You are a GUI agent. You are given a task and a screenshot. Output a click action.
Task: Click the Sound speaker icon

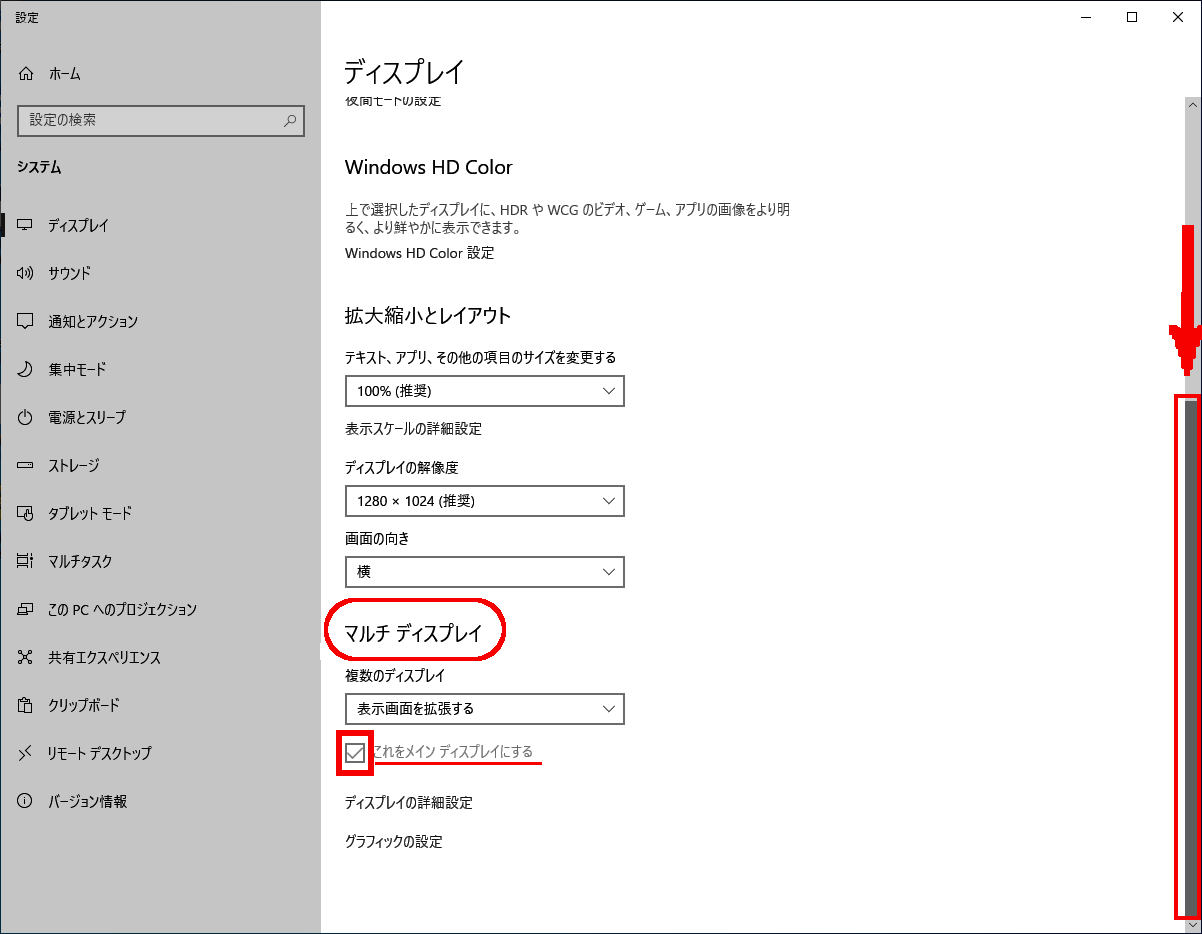pos(26,273)
